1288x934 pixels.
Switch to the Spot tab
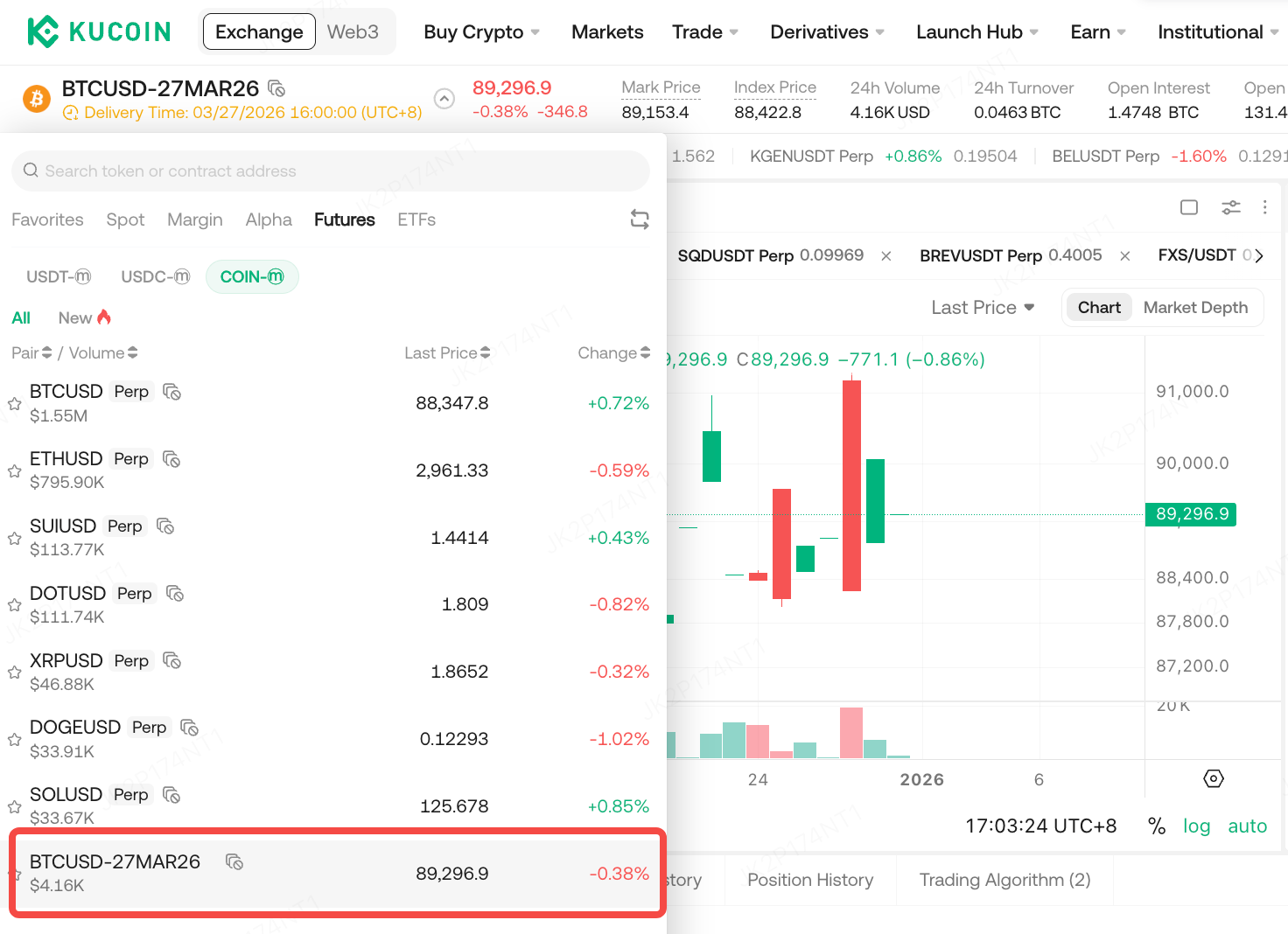coord(125,220)
